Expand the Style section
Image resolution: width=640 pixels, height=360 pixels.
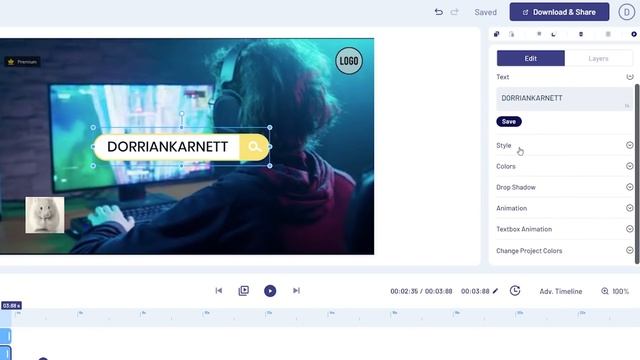click(564, 145)
